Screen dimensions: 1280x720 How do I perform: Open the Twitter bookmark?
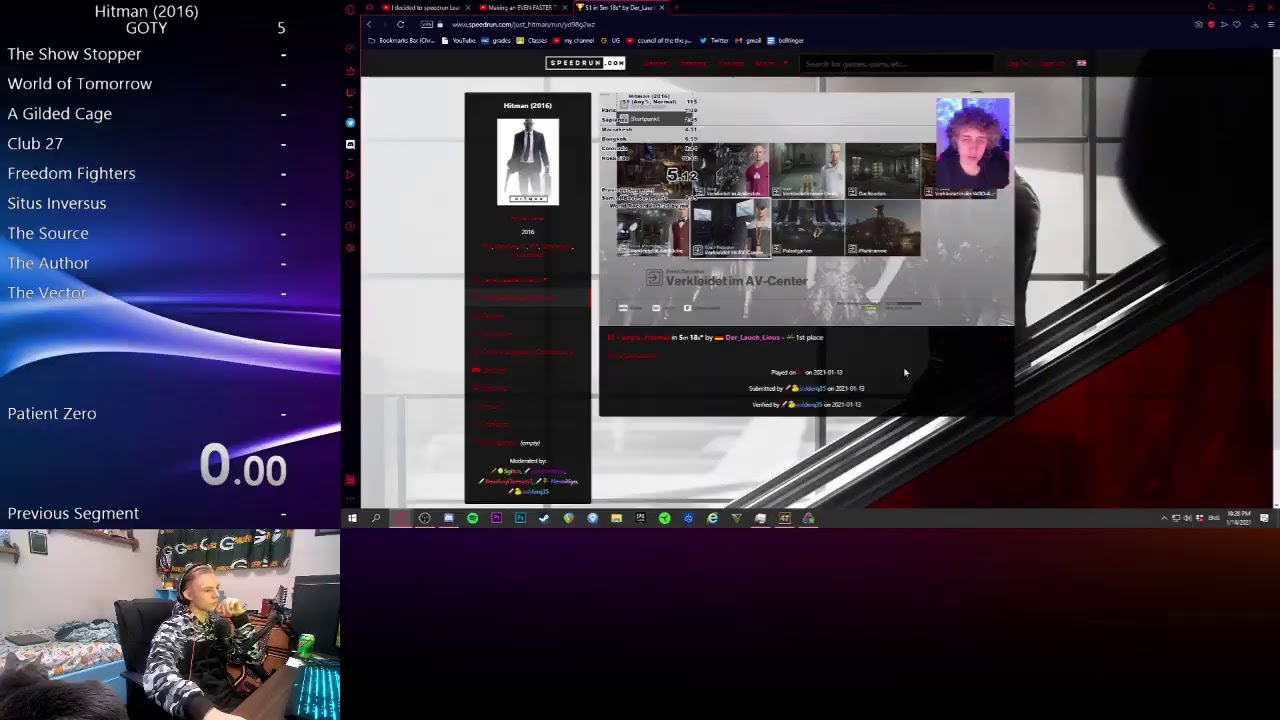coord(714,41)
